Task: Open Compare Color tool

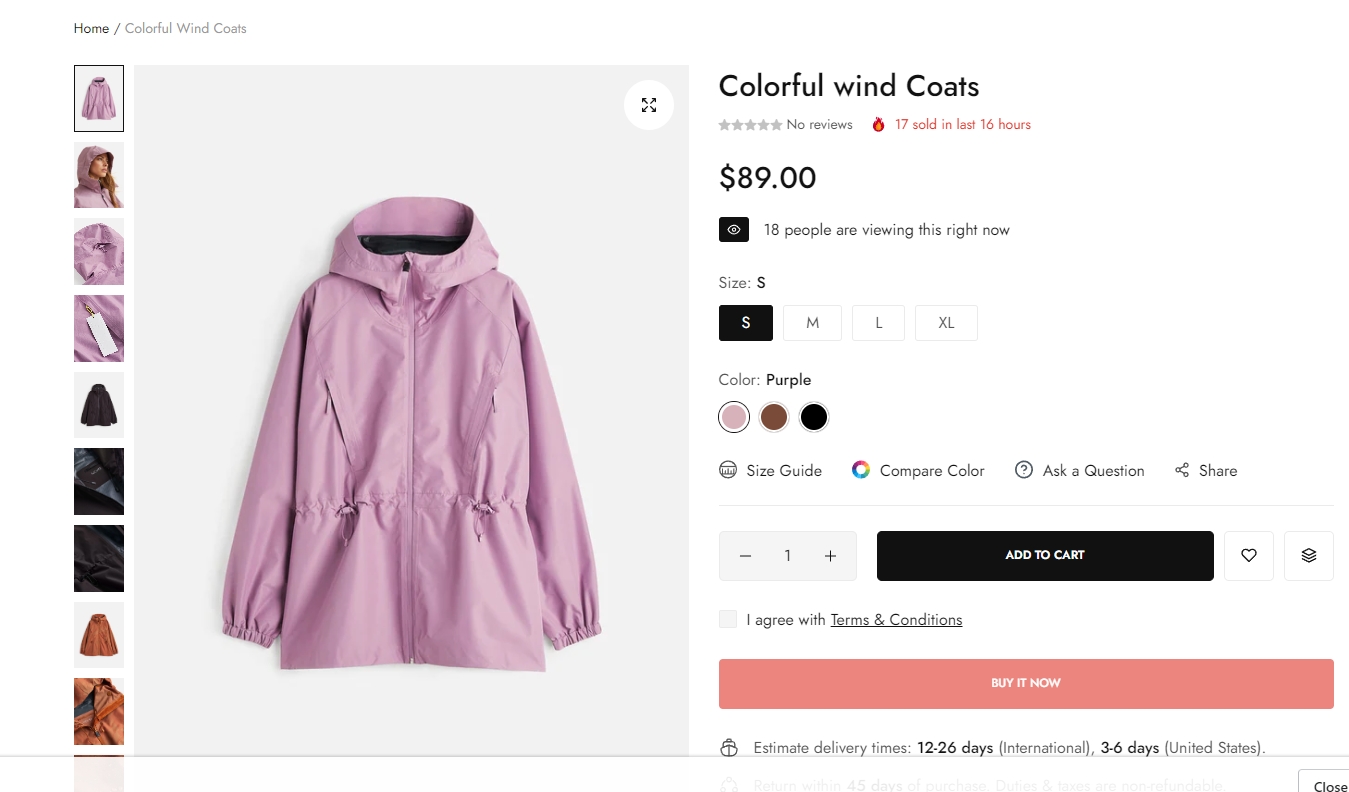Action: point(918,470)
